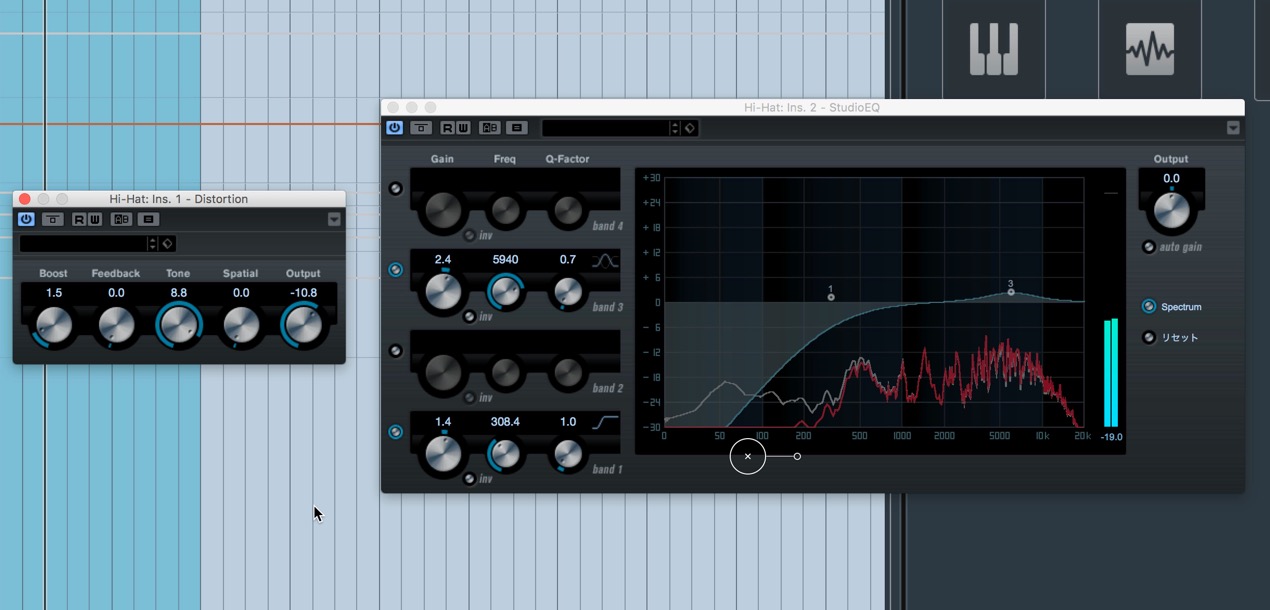Screen dimensions: 1270x610
Task: Deactivate EQ band 1
Action: (x=396, y=432)
